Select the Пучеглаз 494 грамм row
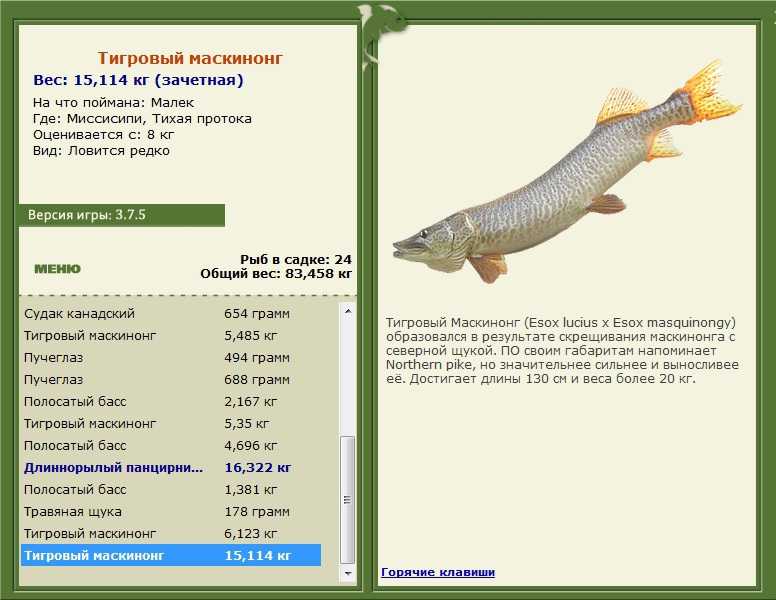 [x=171, y=358]
